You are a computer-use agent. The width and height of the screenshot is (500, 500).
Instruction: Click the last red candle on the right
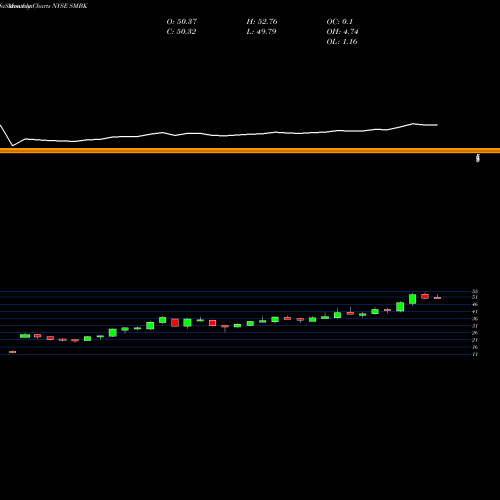[437, 298]
